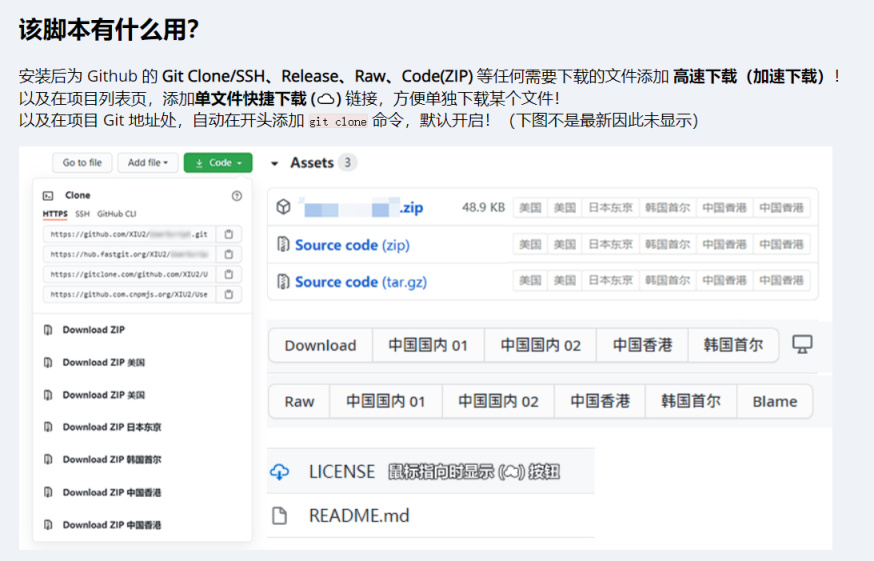
Task: Click 中国香港 in Raw row
Action: click(x=600, y=402)
